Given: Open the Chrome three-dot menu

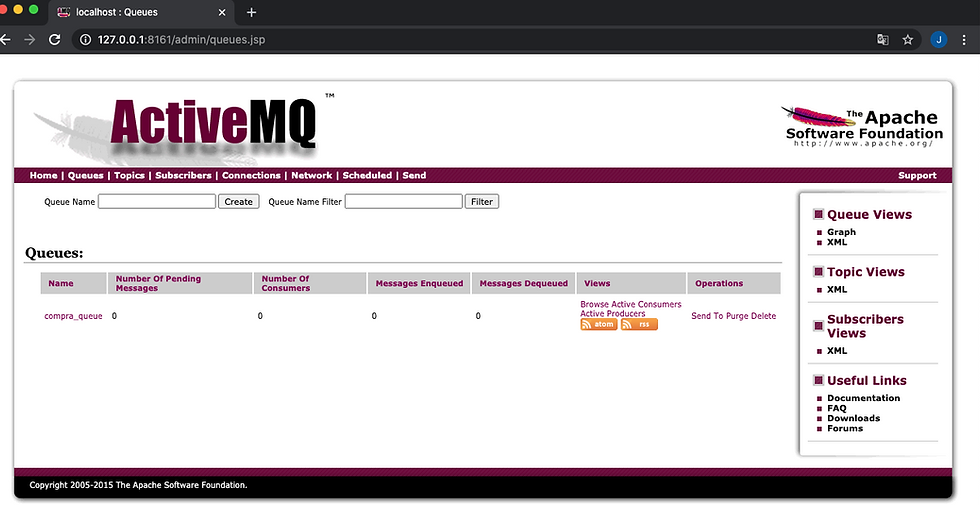Looking at the screenshot, I should click(x=964, y=39).
